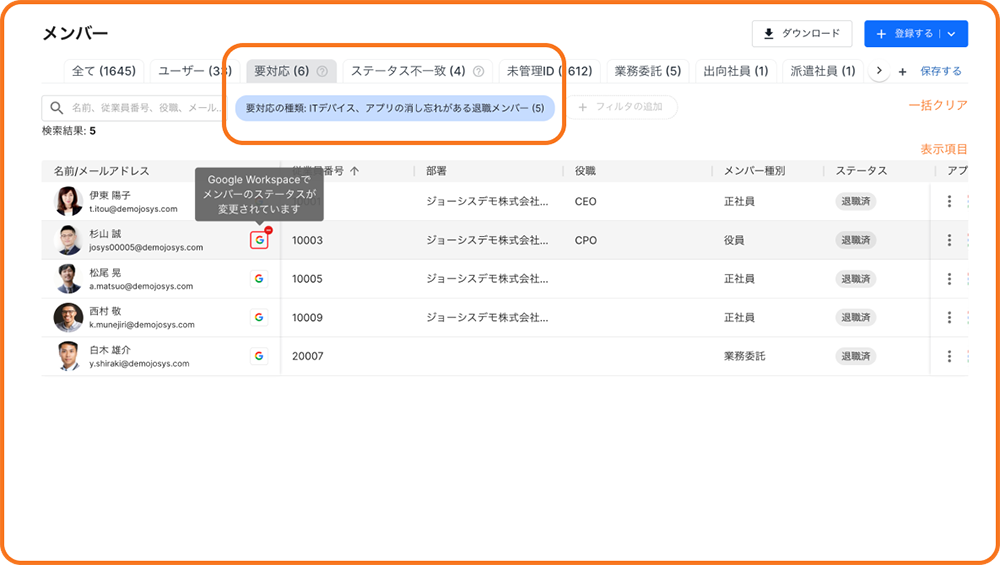The image size is (1000, 565).
Task: Click the 一括クリア link
Action: click(x=937, y=105)
